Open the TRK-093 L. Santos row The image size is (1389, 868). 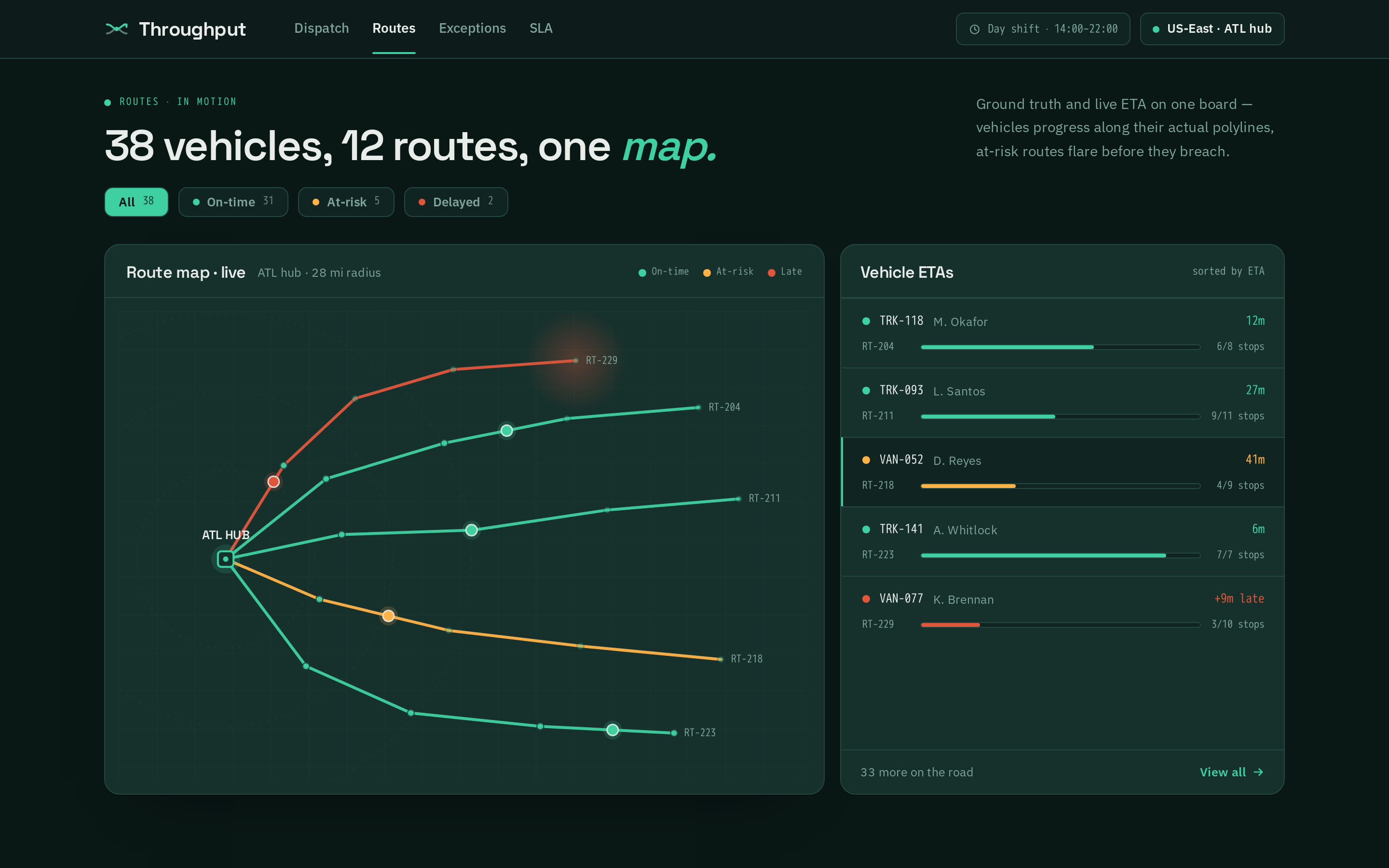click(x=1062, y=403)
